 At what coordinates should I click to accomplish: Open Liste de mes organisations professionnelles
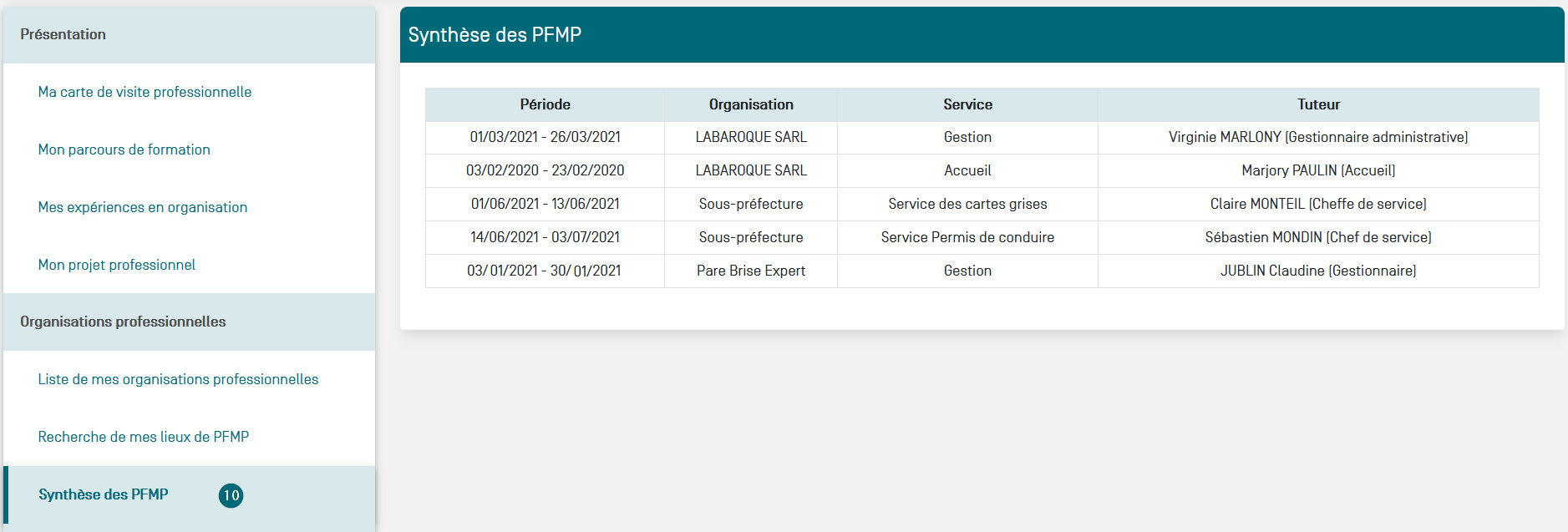178,379
